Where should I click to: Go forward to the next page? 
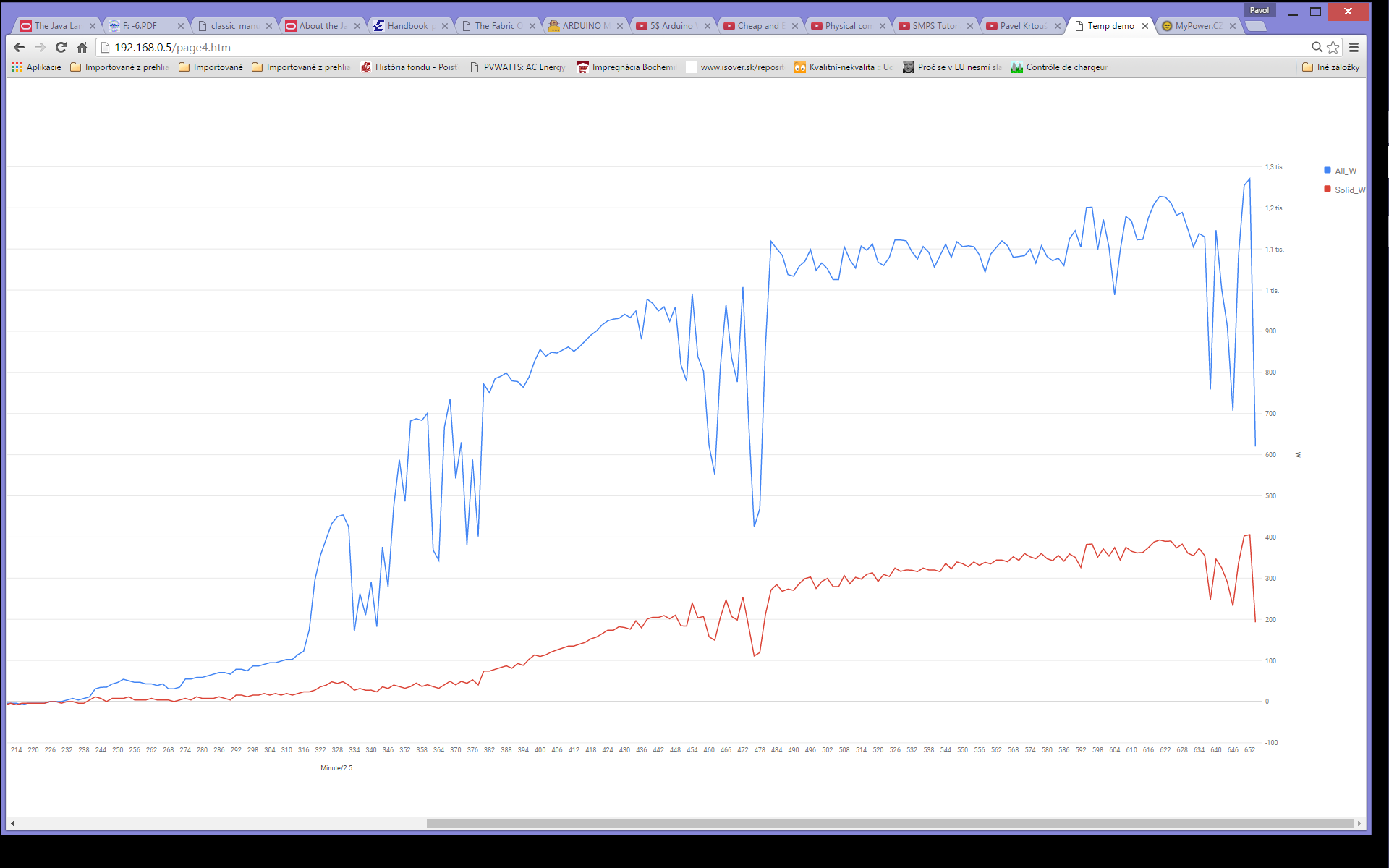[41, 47]
